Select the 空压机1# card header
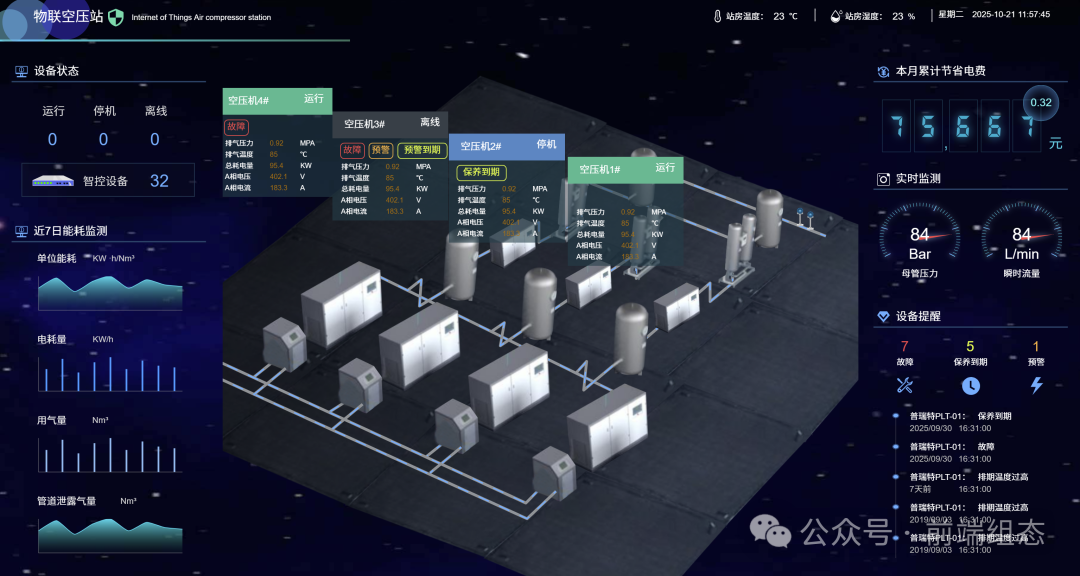 [x=625, y=169]
